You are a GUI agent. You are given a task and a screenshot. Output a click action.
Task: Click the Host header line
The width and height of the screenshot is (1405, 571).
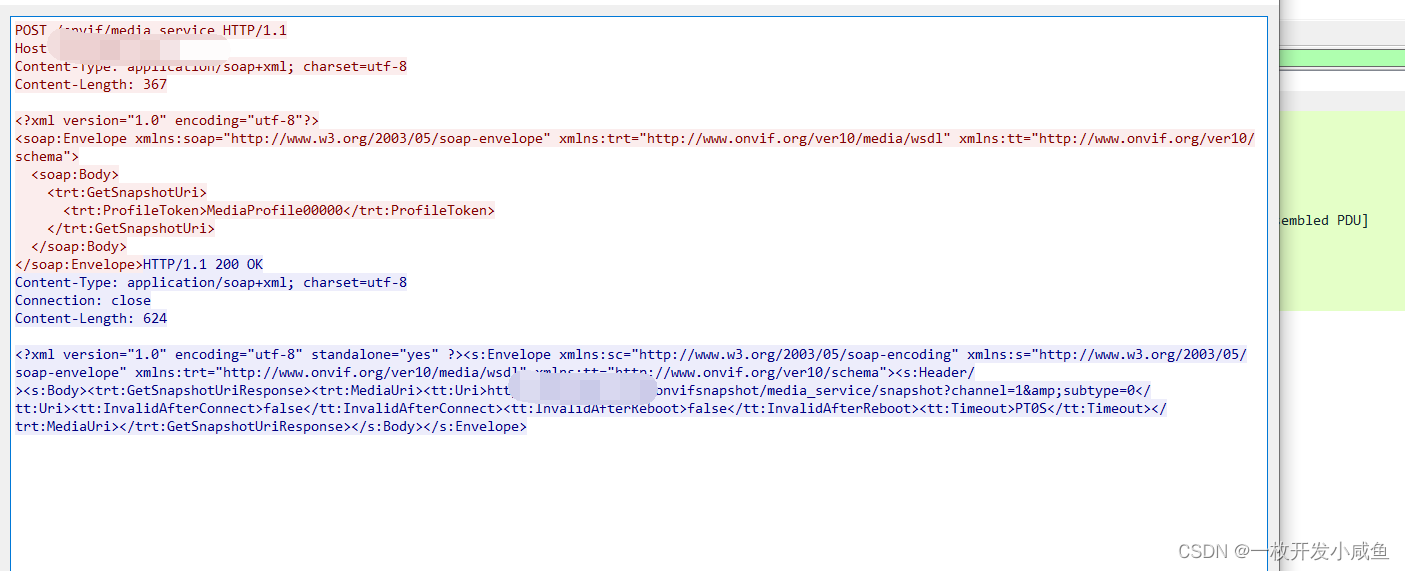coord(30,48)
